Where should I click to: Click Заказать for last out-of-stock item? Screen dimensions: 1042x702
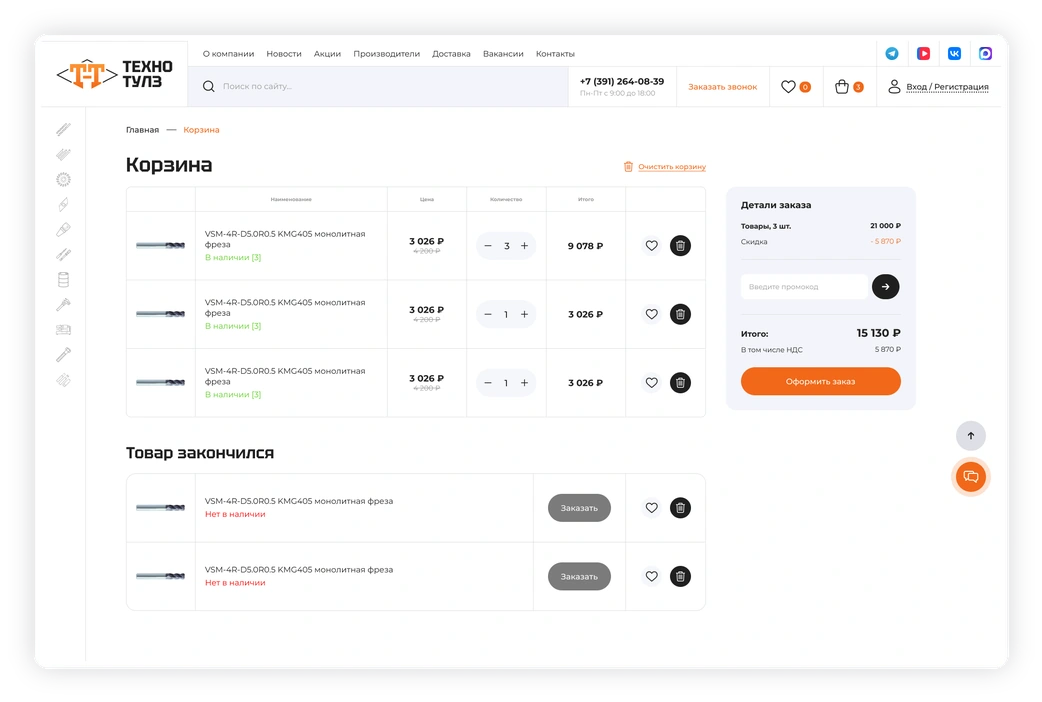click(x=579, y=576)
